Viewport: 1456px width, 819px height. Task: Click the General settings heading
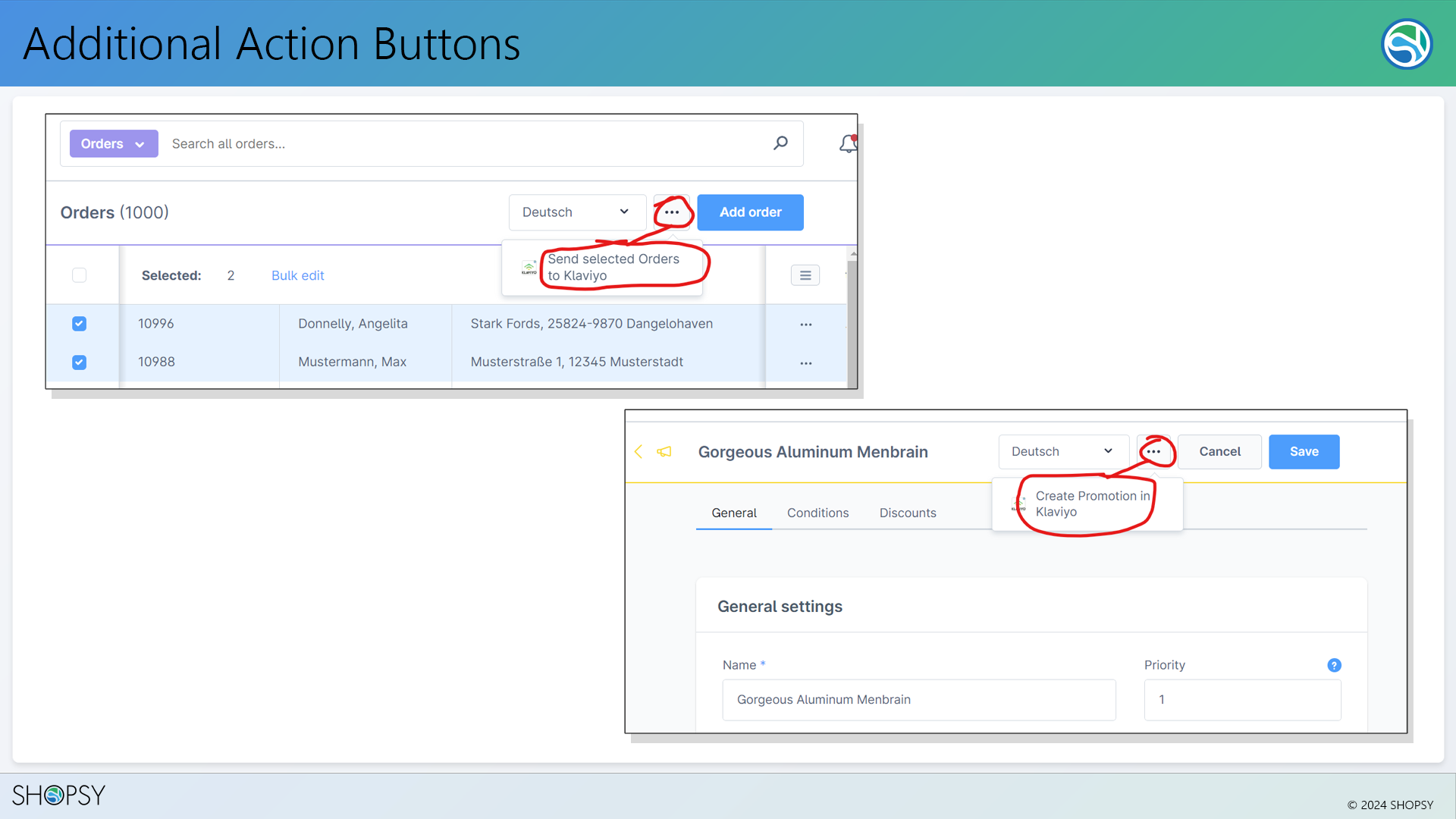pos(780,607)
